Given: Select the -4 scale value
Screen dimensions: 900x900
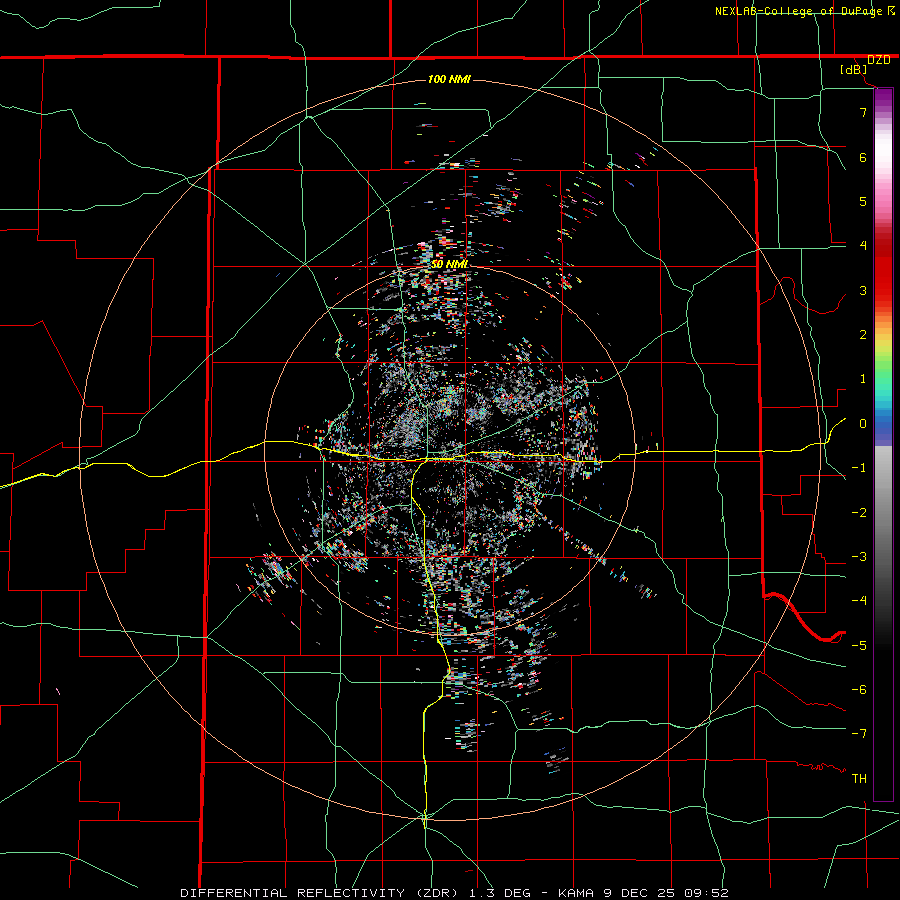Looking at the screenshot, I should [x=859, y=601].
